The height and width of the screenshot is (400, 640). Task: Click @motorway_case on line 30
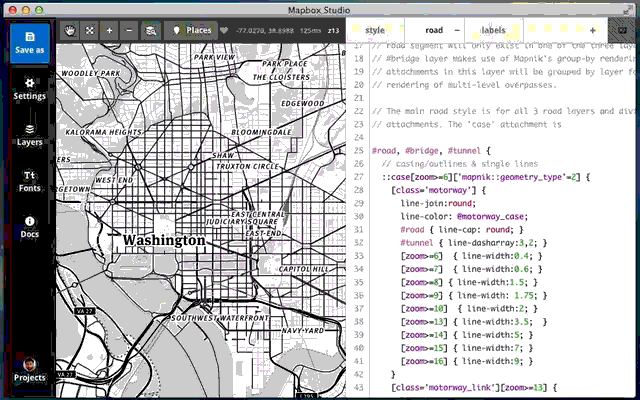(x=492, y=216)
